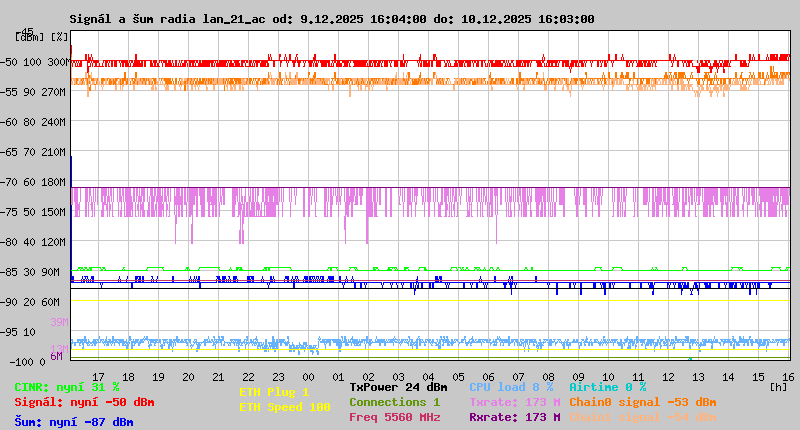Click the Connections 1 legend label
Viewport: 800px width, 430px height.
pos(394,402)
